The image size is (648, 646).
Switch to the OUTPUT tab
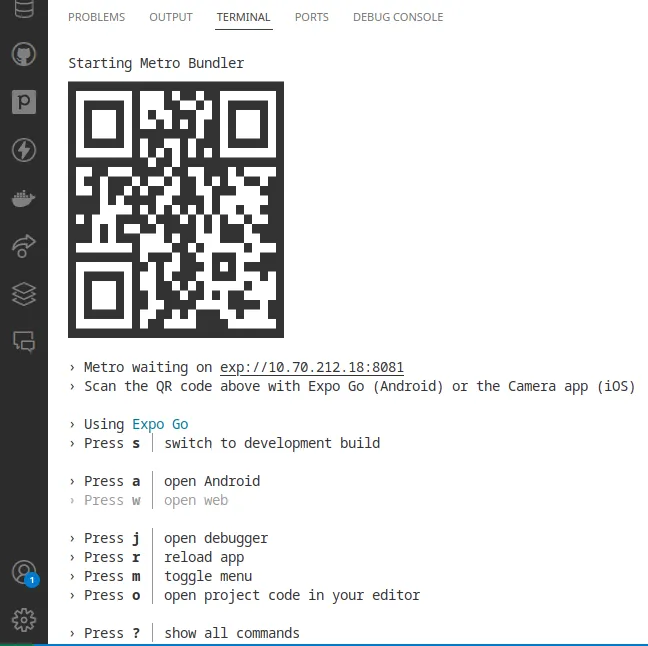tap(171, 17)
